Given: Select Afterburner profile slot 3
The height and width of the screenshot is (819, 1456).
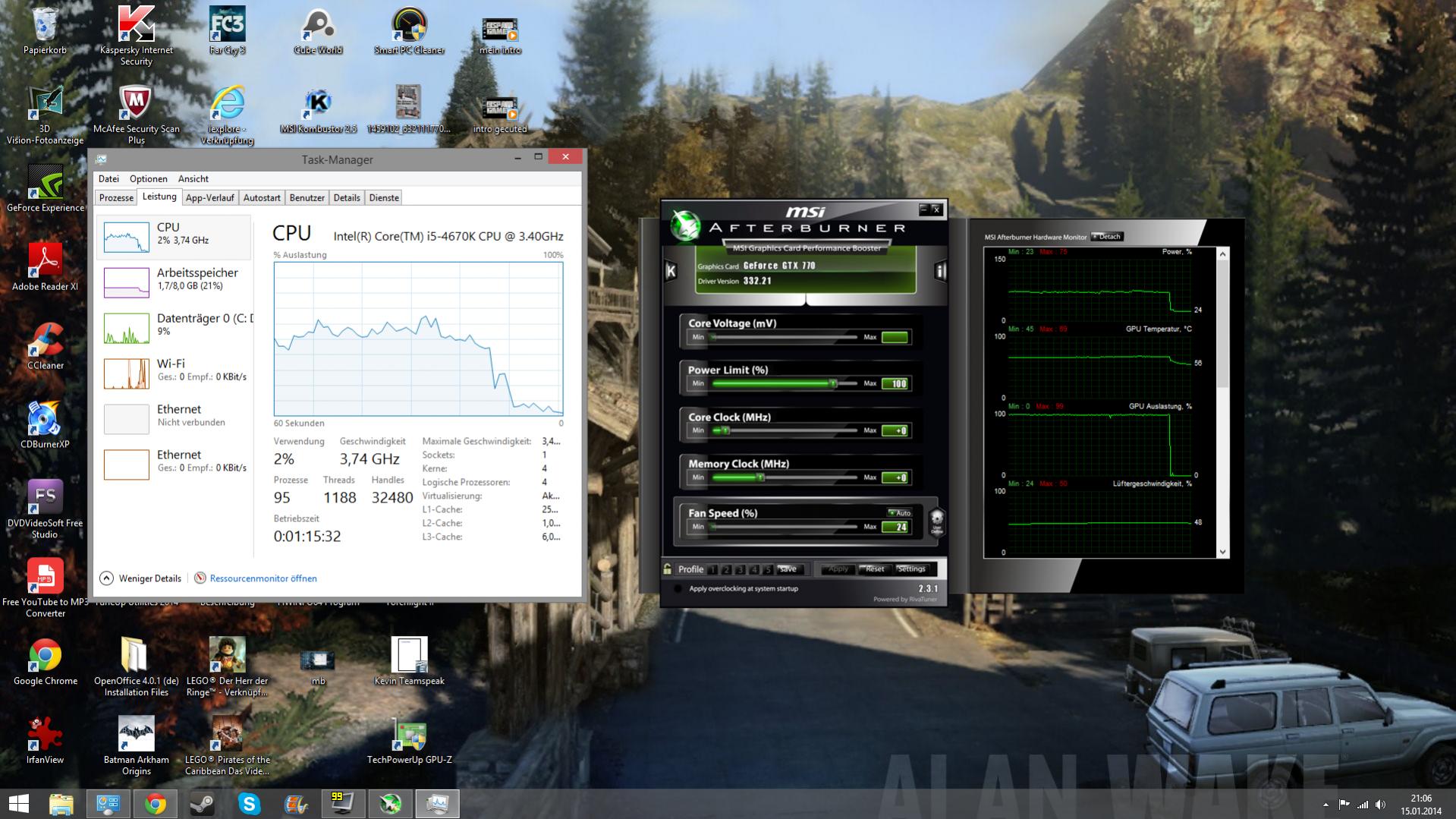Looking at the screenshot, I should click(741, 569).
